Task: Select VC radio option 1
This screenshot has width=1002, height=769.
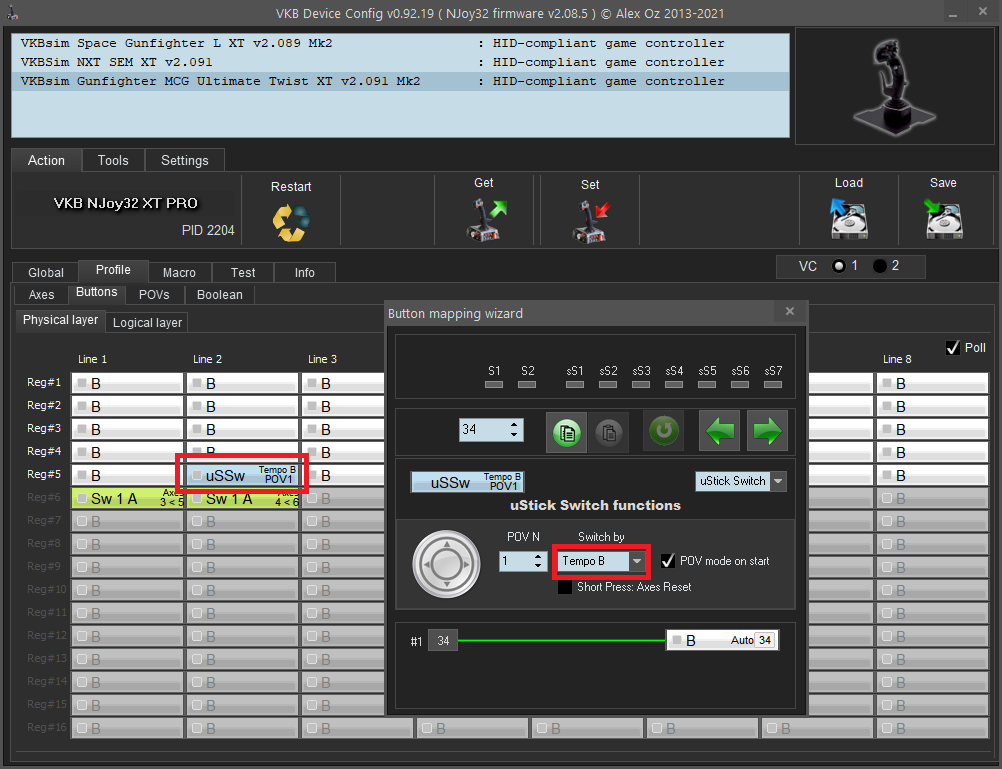Action: [839, 266]
